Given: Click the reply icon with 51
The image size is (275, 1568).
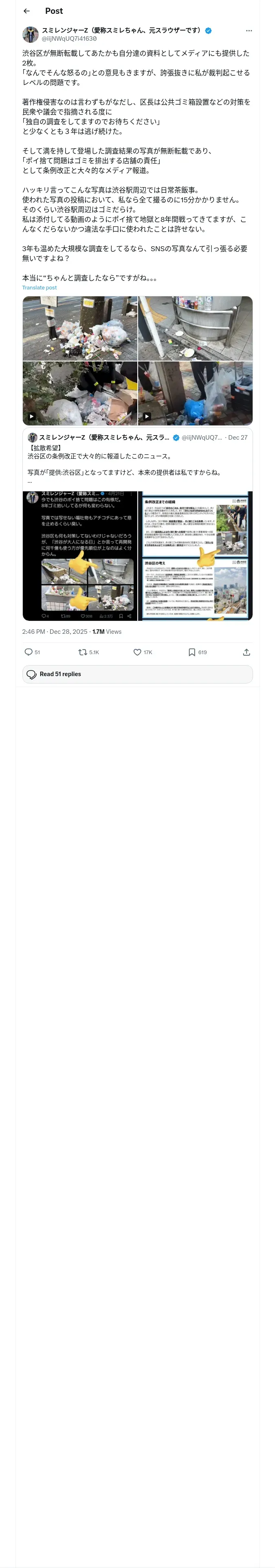Looking at the screenshot, I should tap(29, 652).
